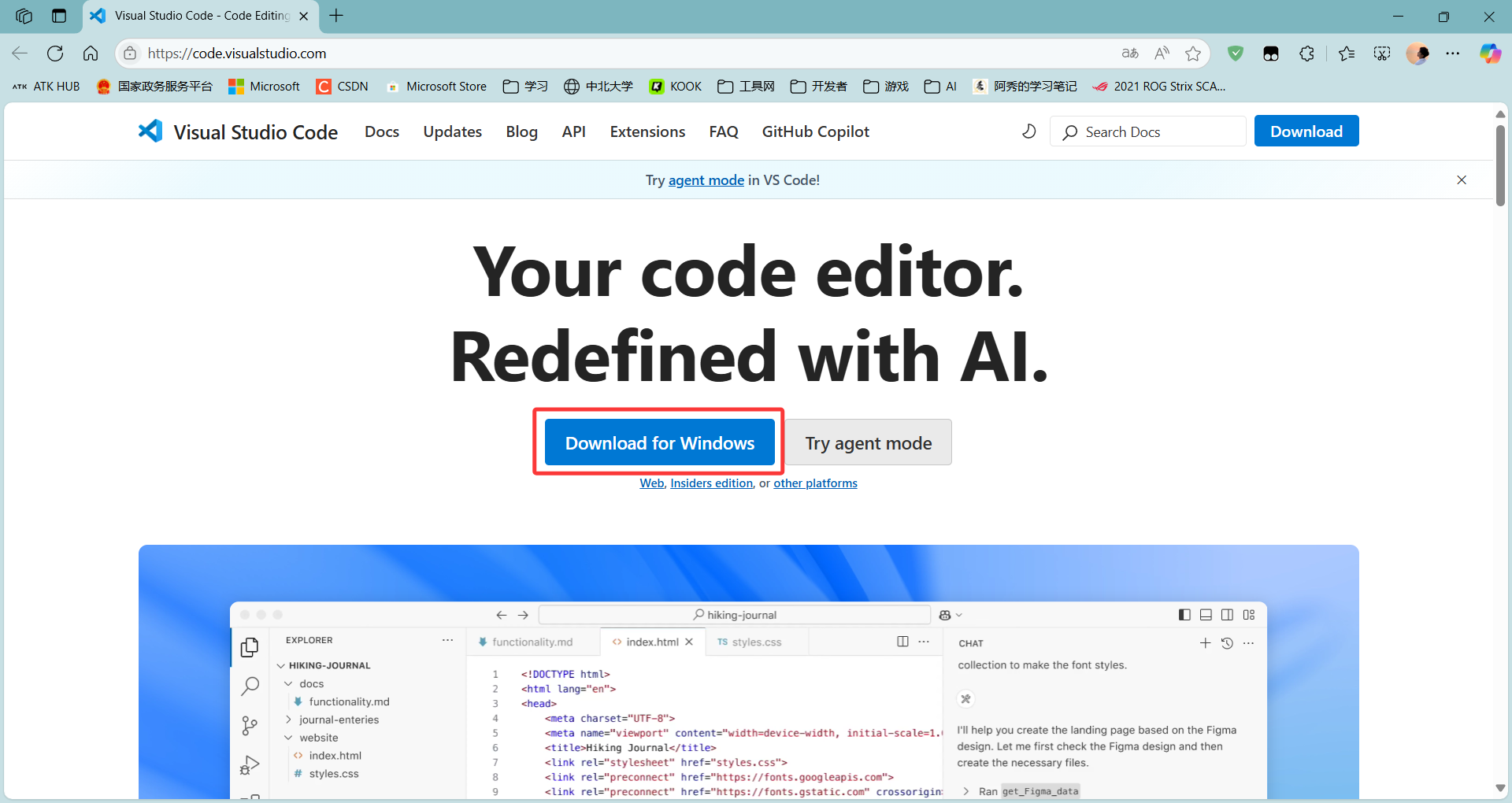
Task: Click the blue Download button in header
Action: pyautogui.click(x=1306, y=131)
